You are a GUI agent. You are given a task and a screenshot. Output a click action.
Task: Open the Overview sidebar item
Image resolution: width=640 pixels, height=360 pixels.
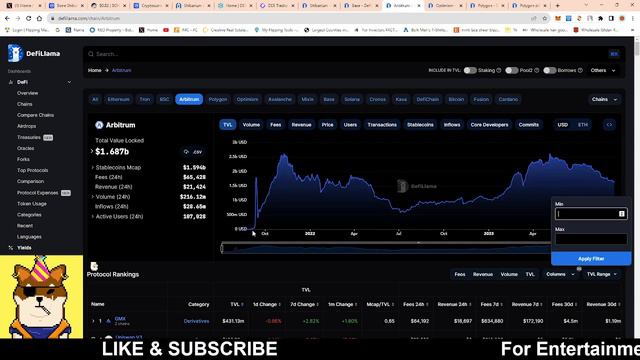pyautogui.click(x=27, y=93)
